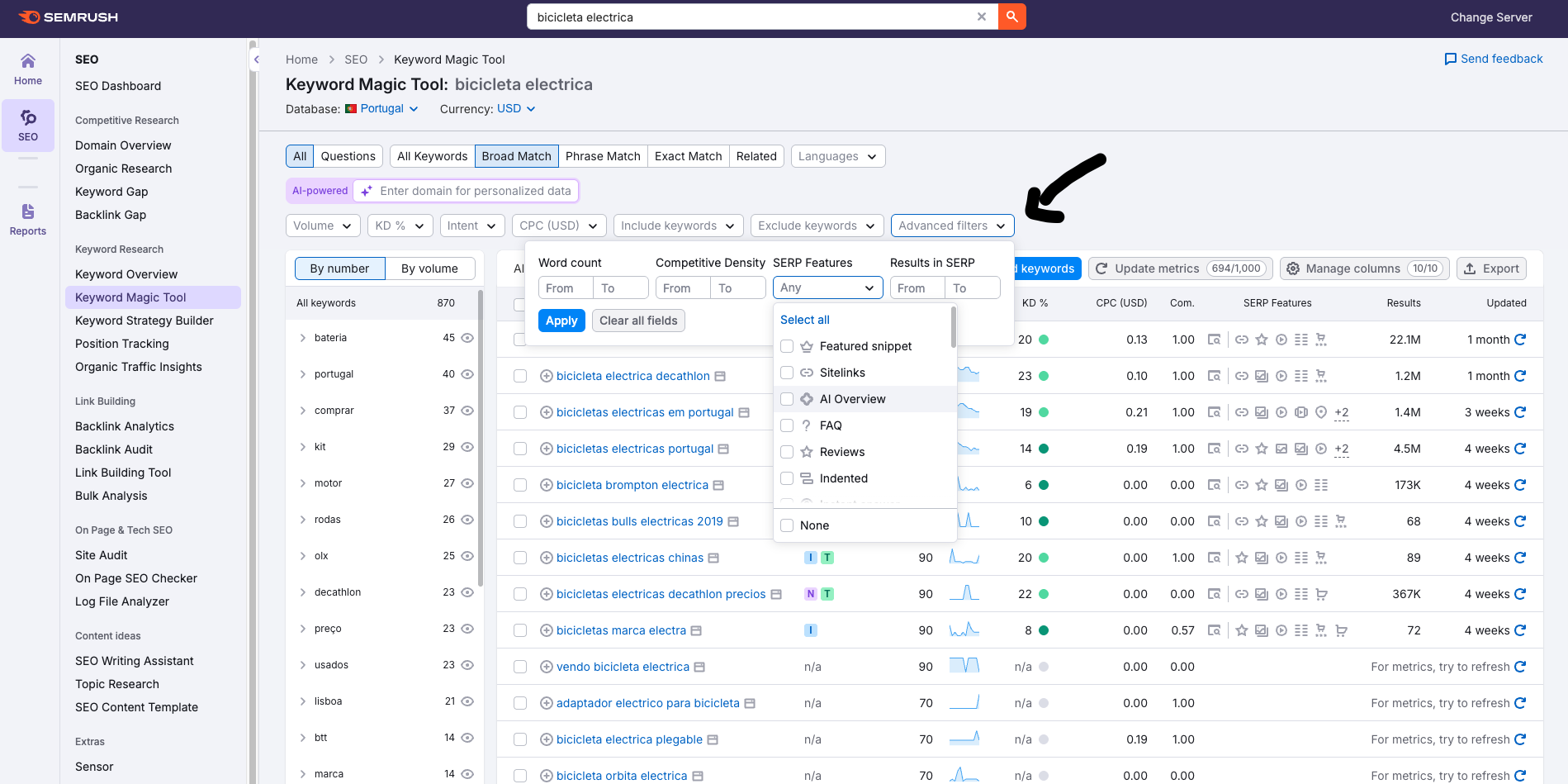The height and width of the screenshot is (784, 1568).
Task: Add bicicletas electricas chinas keyword via plus icon
Action: point(546,558)
